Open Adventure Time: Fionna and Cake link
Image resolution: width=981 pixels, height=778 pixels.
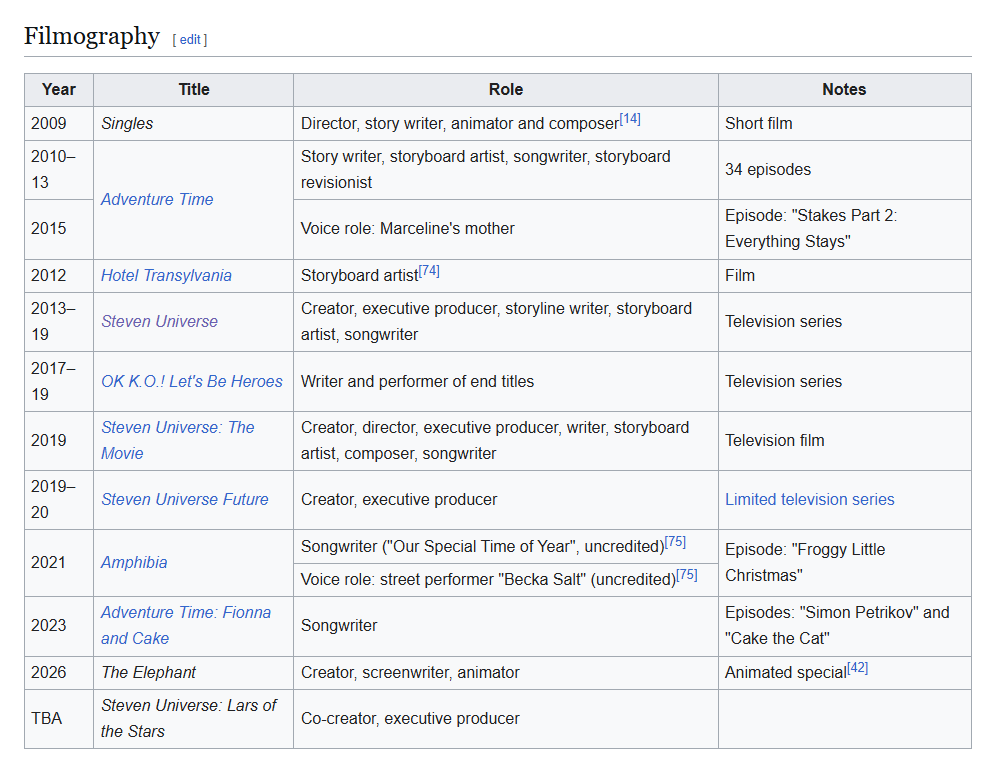point(186,625)
